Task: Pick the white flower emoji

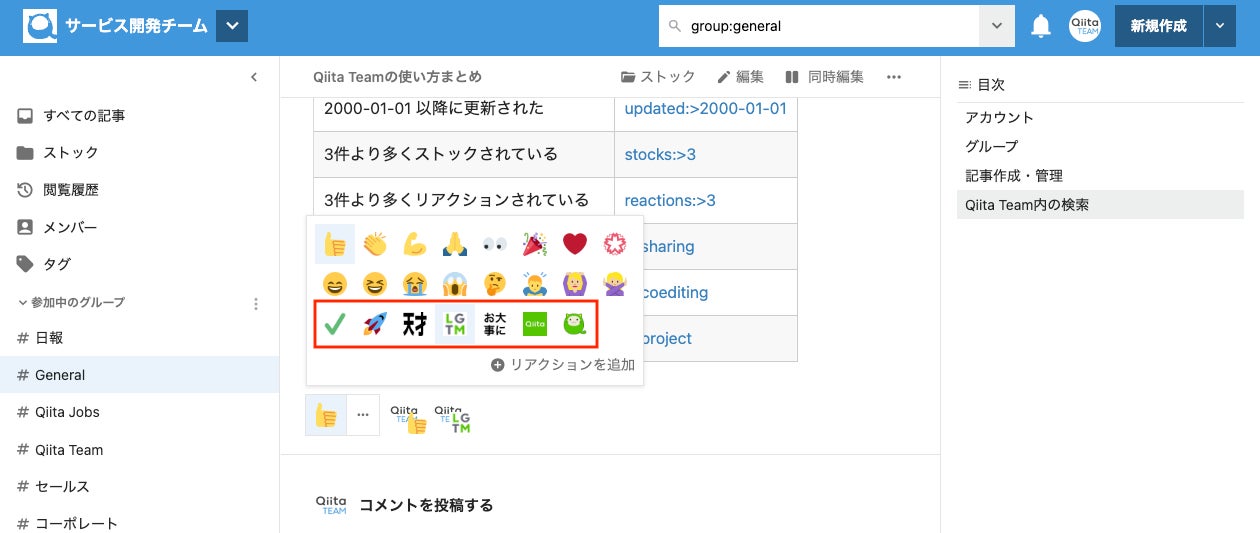Action: coord(614,244)
